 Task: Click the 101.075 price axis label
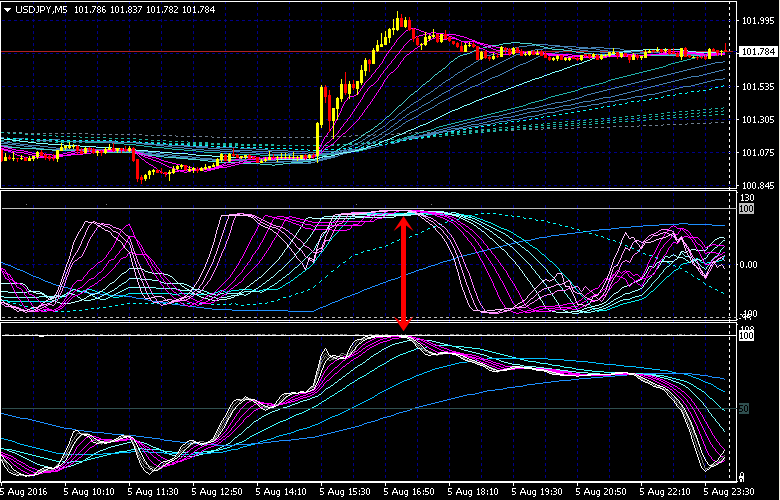click(x=757, y=153)
